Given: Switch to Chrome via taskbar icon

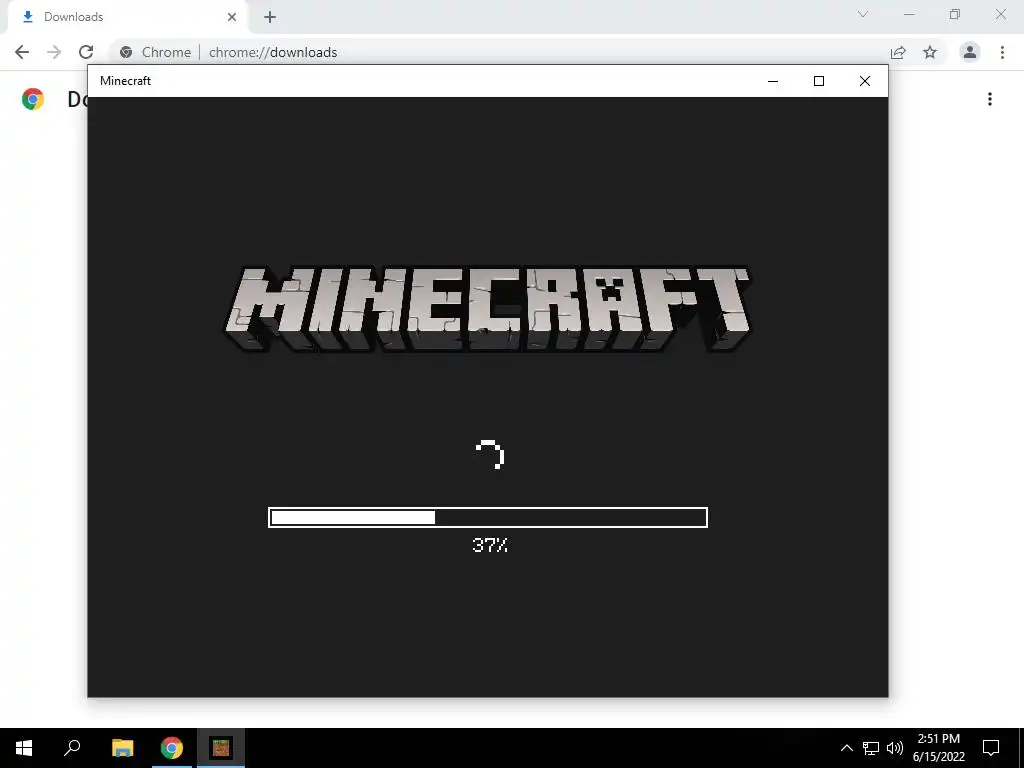Looking at the screenshot, I should point(172,748).
